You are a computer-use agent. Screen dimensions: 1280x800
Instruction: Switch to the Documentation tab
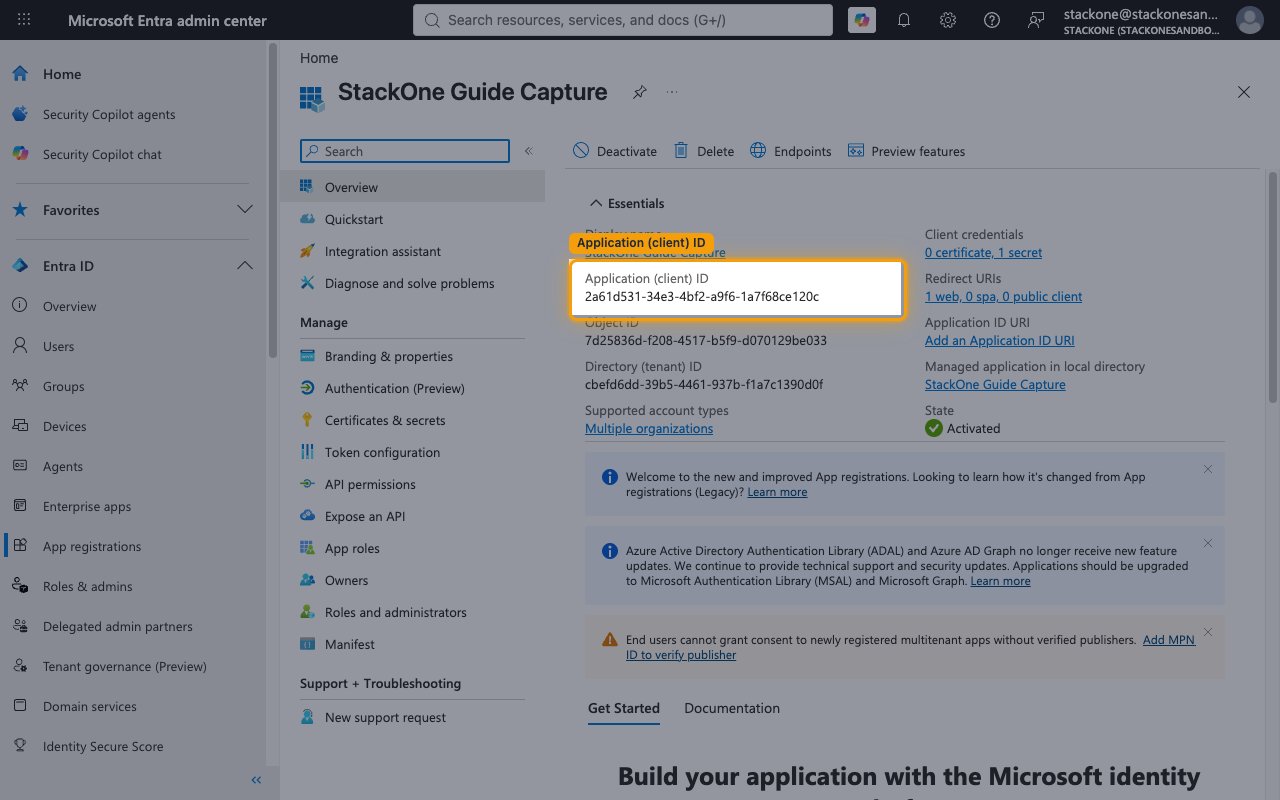[732, 708]
